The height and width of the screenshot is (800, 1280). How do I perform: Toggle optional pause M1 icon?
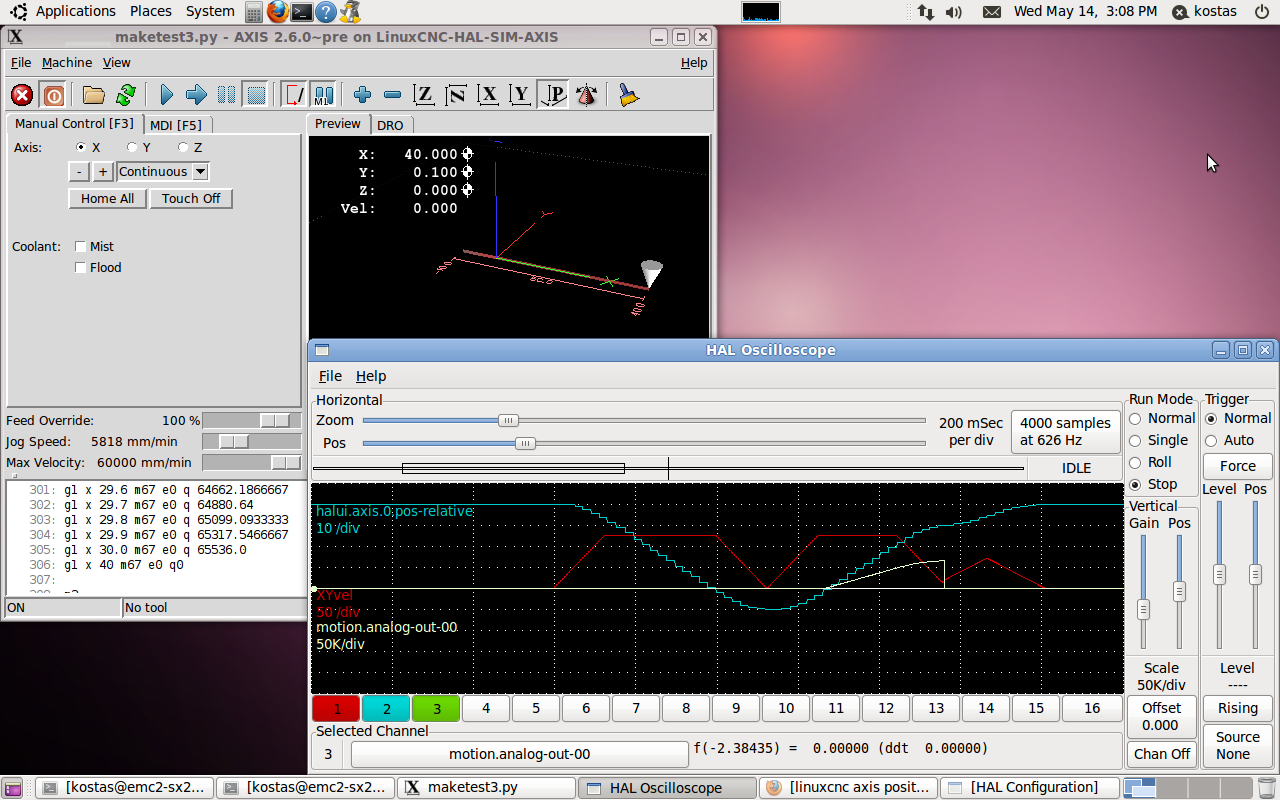pyautogui.click(x=323, y=95)
